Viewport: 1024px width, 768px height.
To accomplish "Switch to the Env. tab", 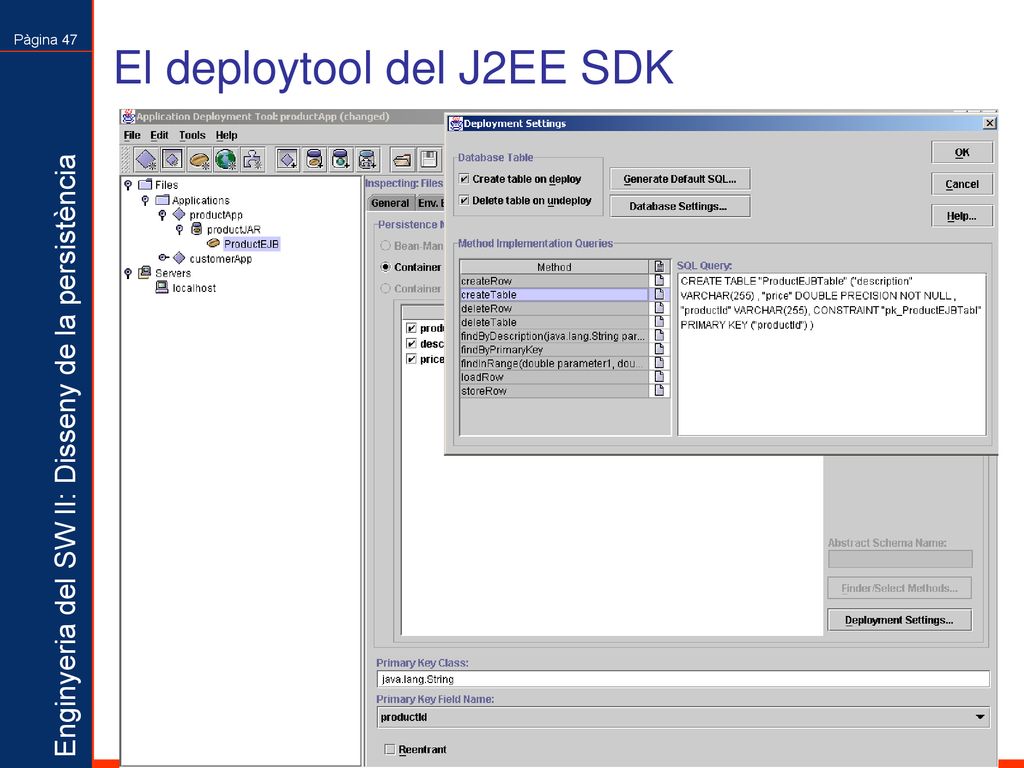I will (430, 203).
